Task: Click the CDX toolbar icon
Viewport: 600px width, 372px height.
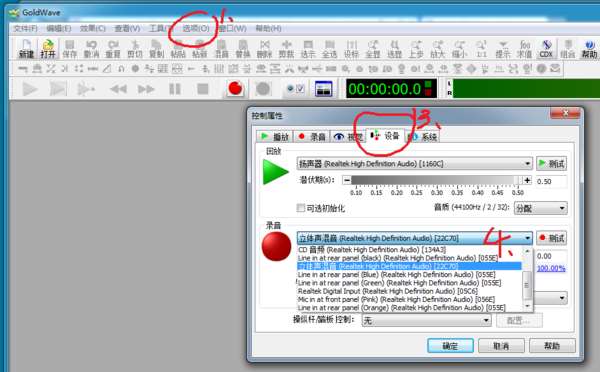Action: pos(546,49)
